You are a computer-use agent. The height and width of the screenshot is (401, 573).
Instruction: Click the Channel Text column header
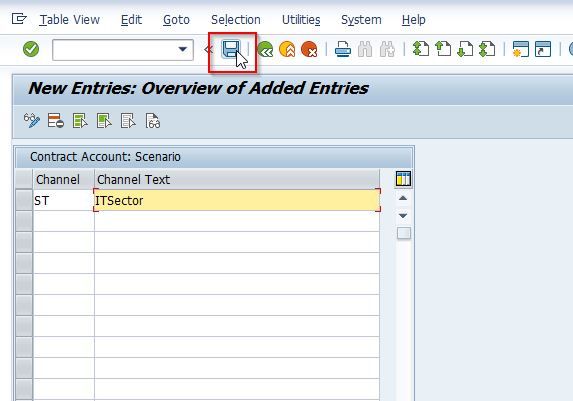pos(237,179)
